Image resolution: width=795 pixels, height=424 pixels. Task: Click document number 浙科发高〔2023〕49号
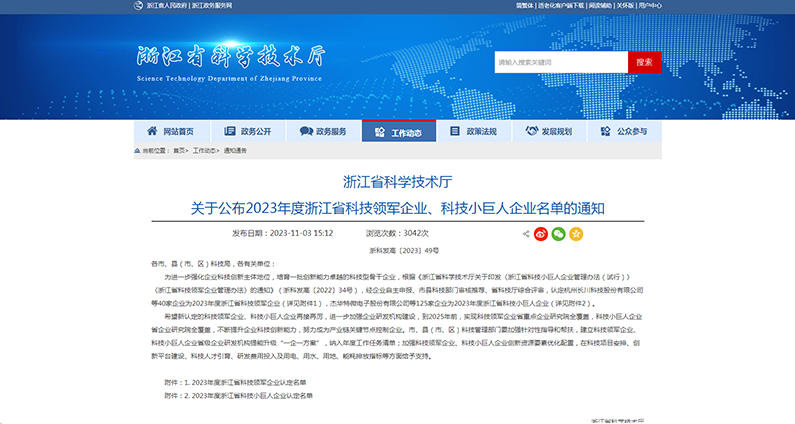pyautogui.click(x=404, y=251)
